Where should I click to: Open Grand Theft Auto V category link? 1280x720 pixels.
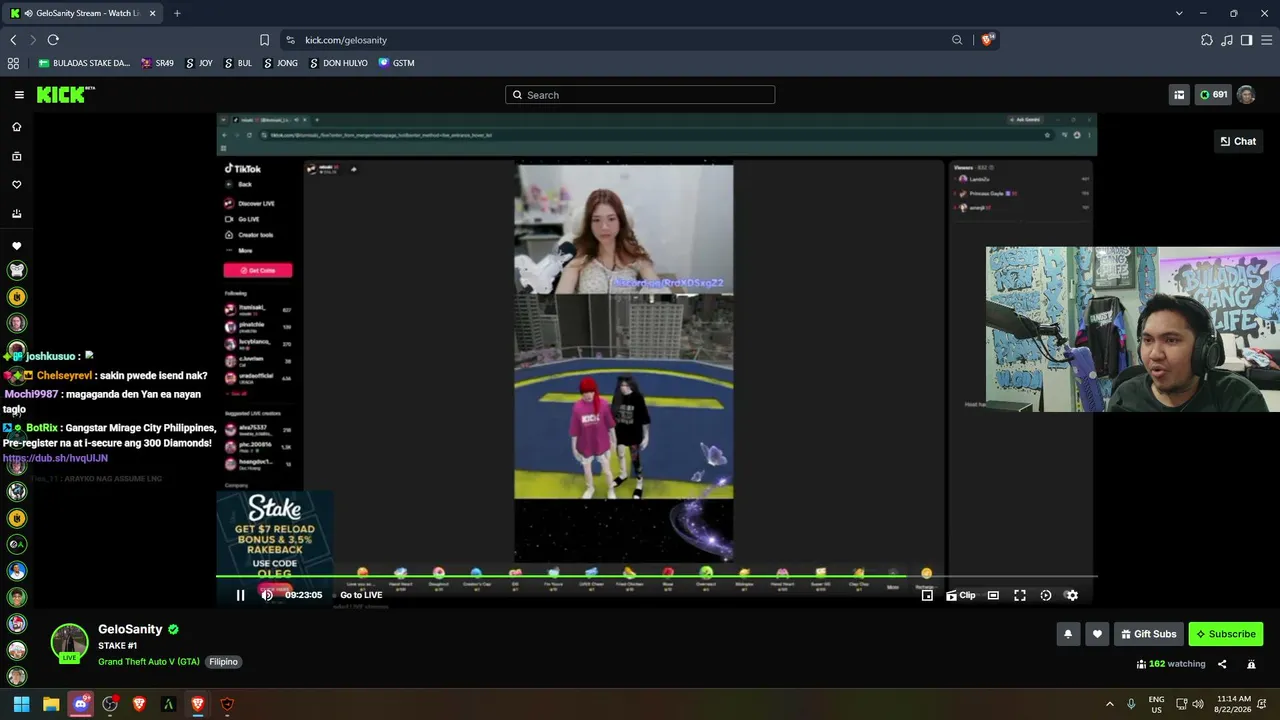149,662
